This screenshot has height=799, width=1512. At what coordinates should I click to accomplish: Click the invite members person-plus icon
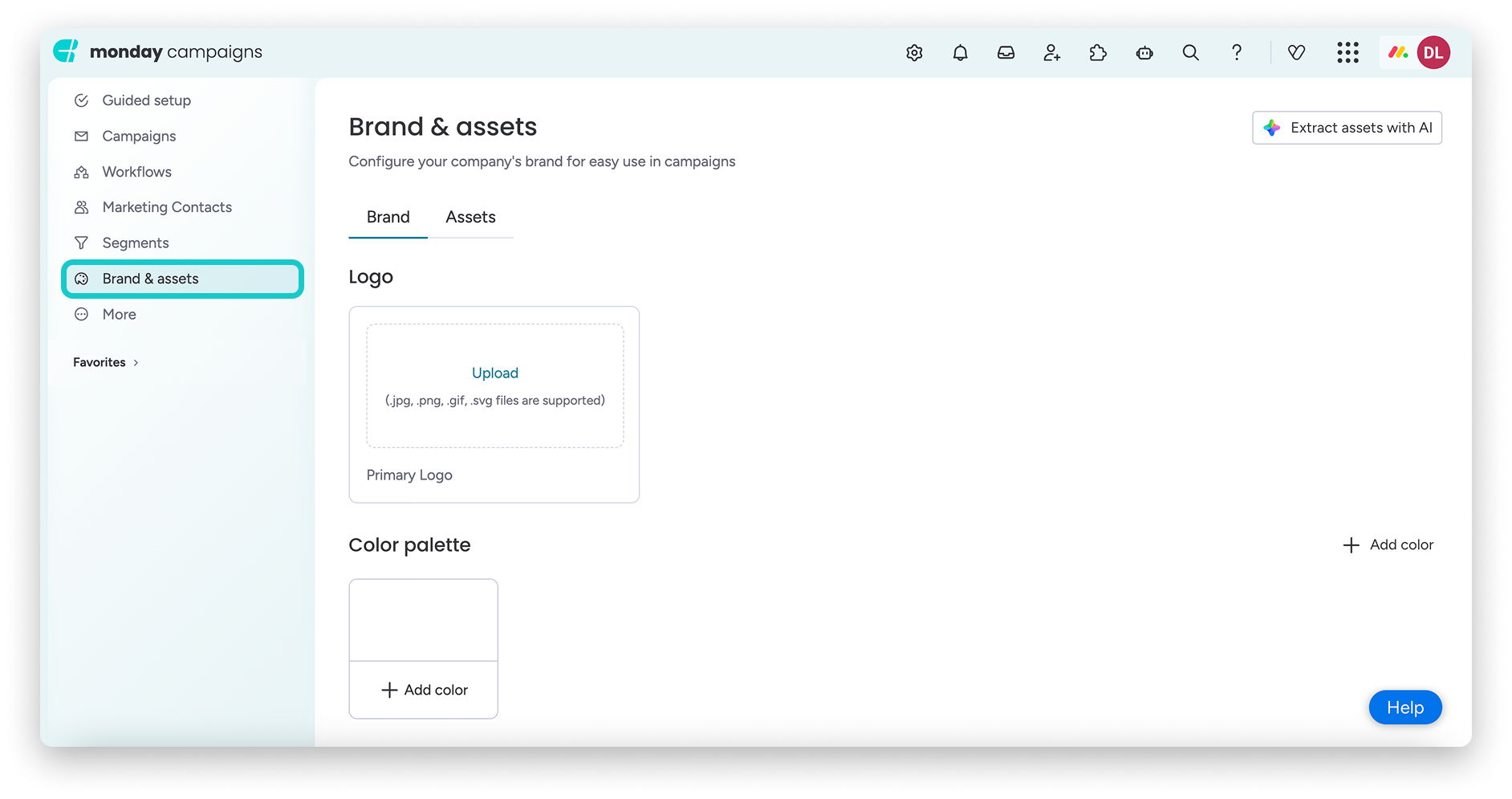click(x=1052, y=53)
